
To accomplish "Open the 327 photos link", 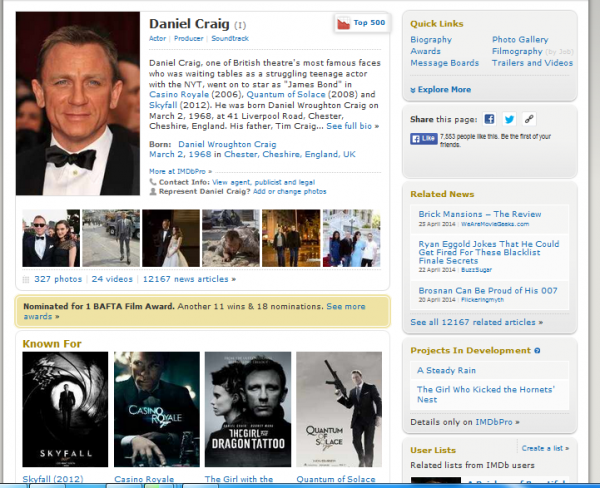I will pyautogui.click(x=58, y=279).
